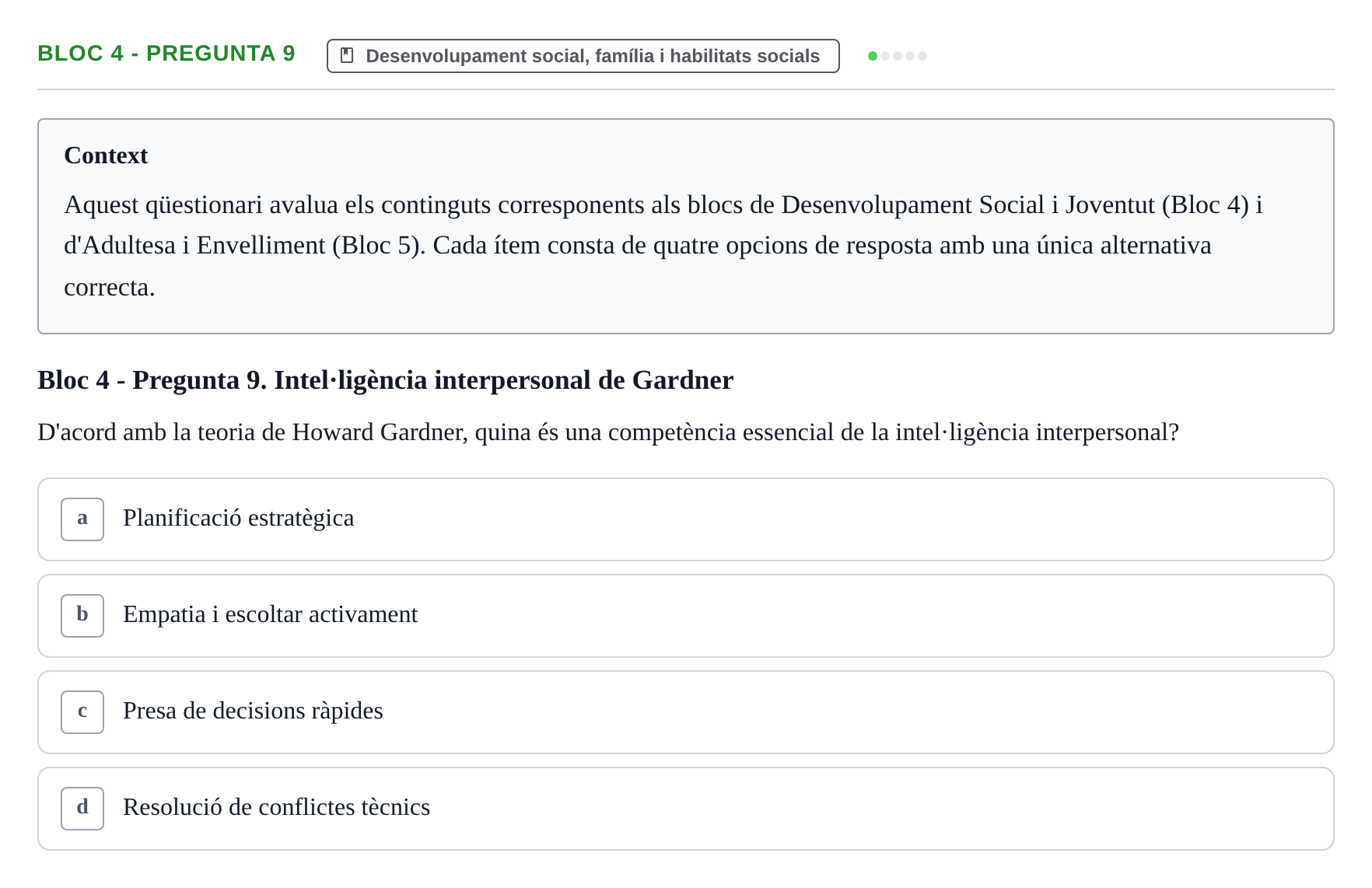Click the question title about Gardner
This screenshot has width=1372, height=888.
[385, 380]
